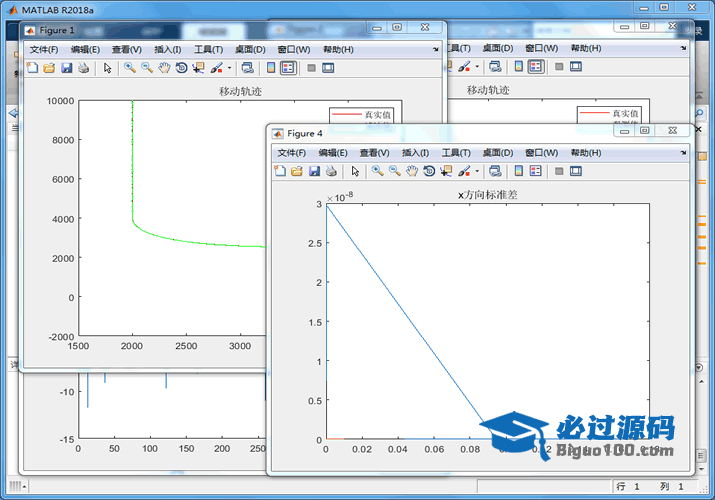The width and height of the screenshot is (715, 500).
Task: Open brush dropdown arrow in Figure 4
Action: pyautogui.click(x=477, y=171)
